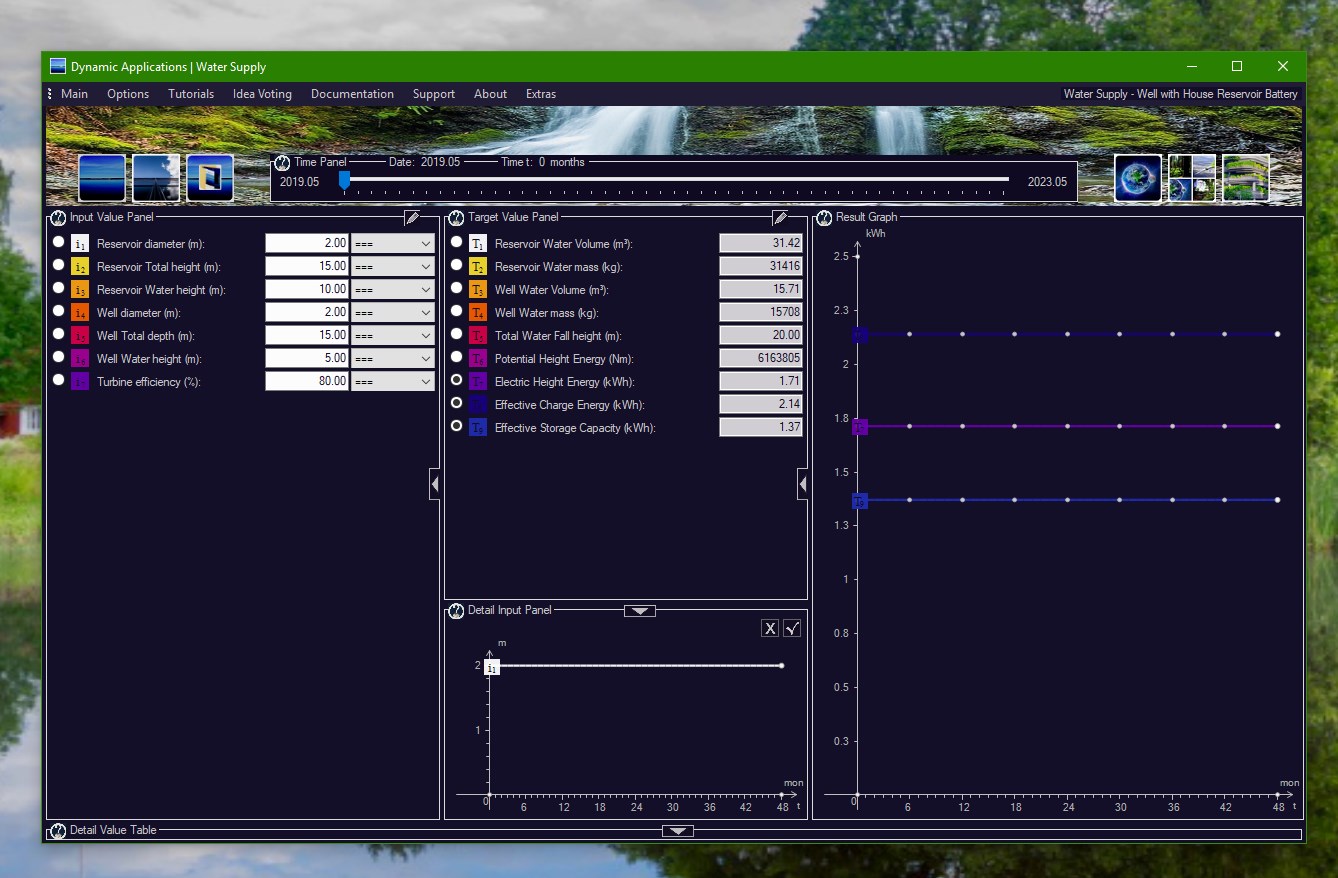Screen dimensions: 1338x878
Task: Click the Input Value Panel help icon
Action: pos(58,217)
